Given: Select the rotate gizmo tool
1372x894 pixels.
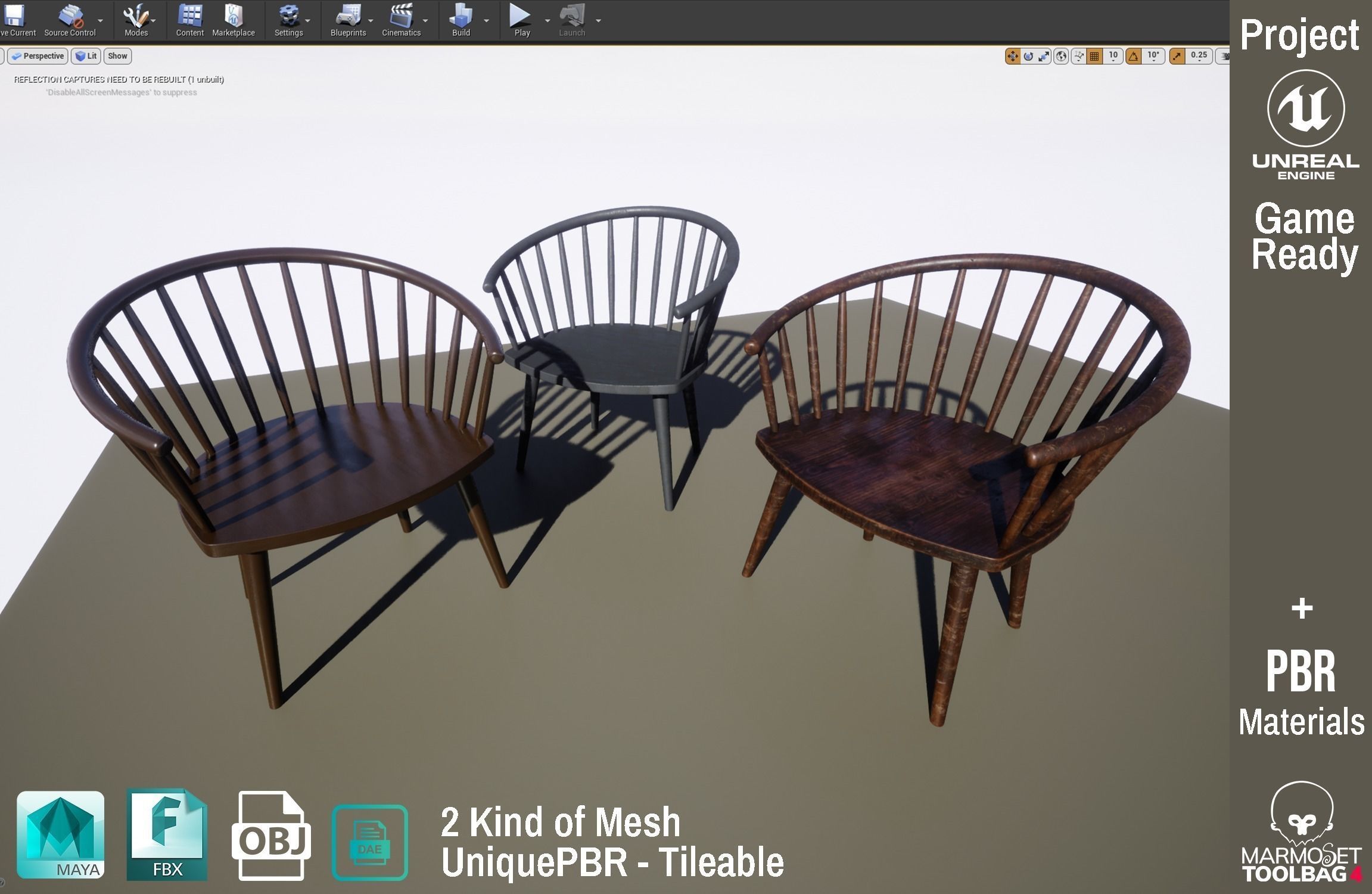Looking at the screenshot, I should pos(1028,56).
